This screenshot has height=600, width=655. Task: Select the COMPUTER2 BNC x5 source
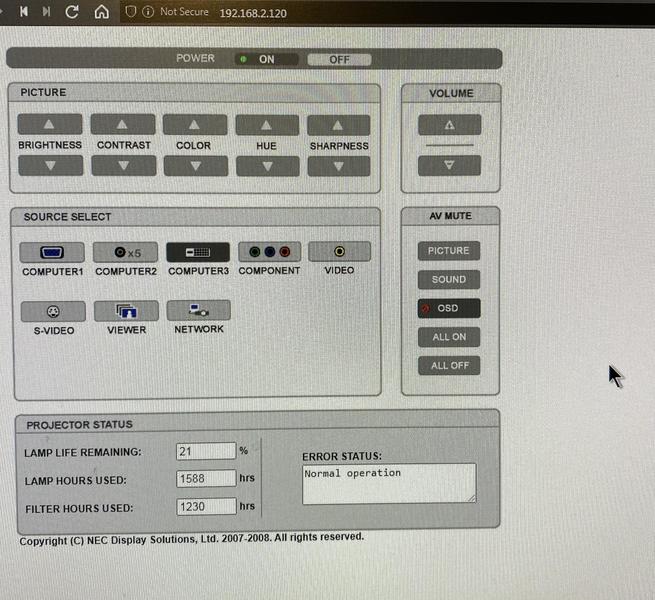[x=125, y=252]
